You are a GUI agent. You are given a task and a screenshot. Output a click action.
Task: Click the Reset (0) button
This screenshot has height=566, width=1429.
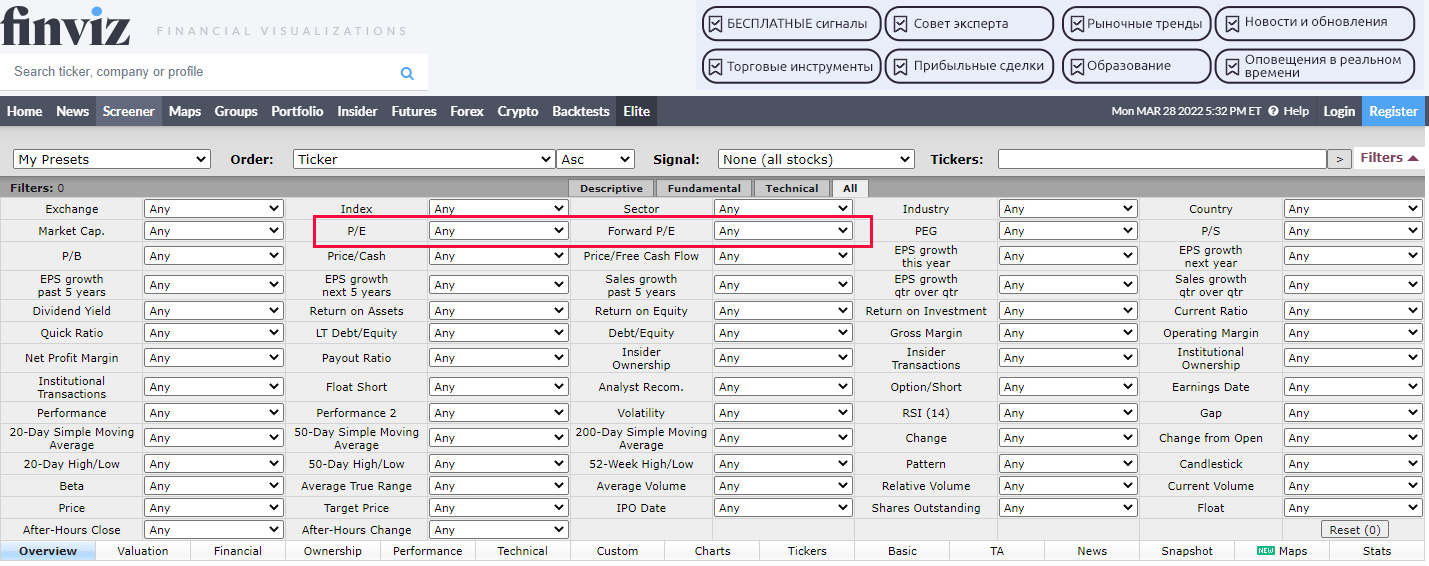tap(1355, 530)
